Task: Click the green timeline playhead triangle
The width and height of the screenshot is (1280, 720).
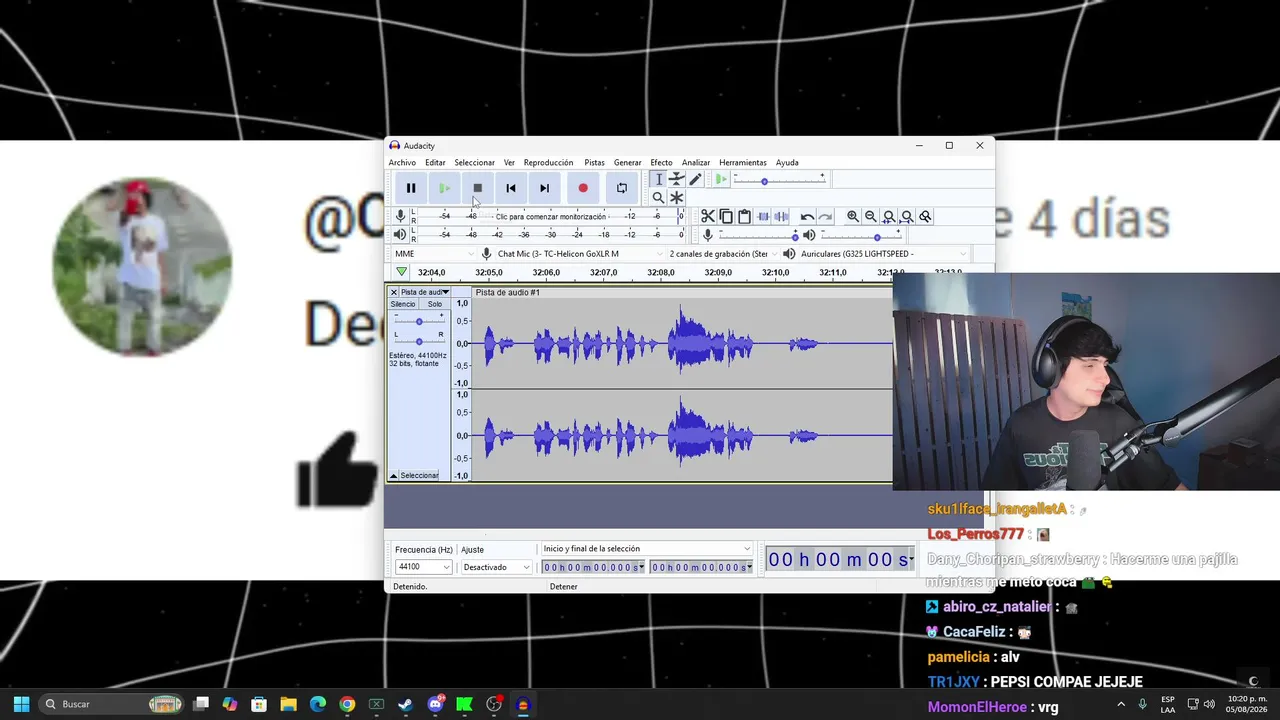Action: point(401,272)
